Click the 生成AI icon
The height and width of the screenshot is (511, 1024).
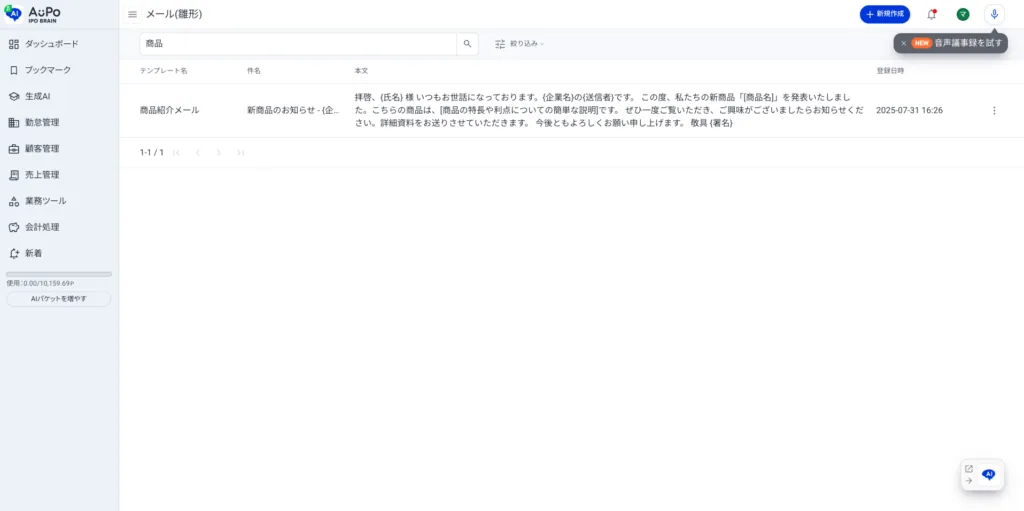(14, 96)
